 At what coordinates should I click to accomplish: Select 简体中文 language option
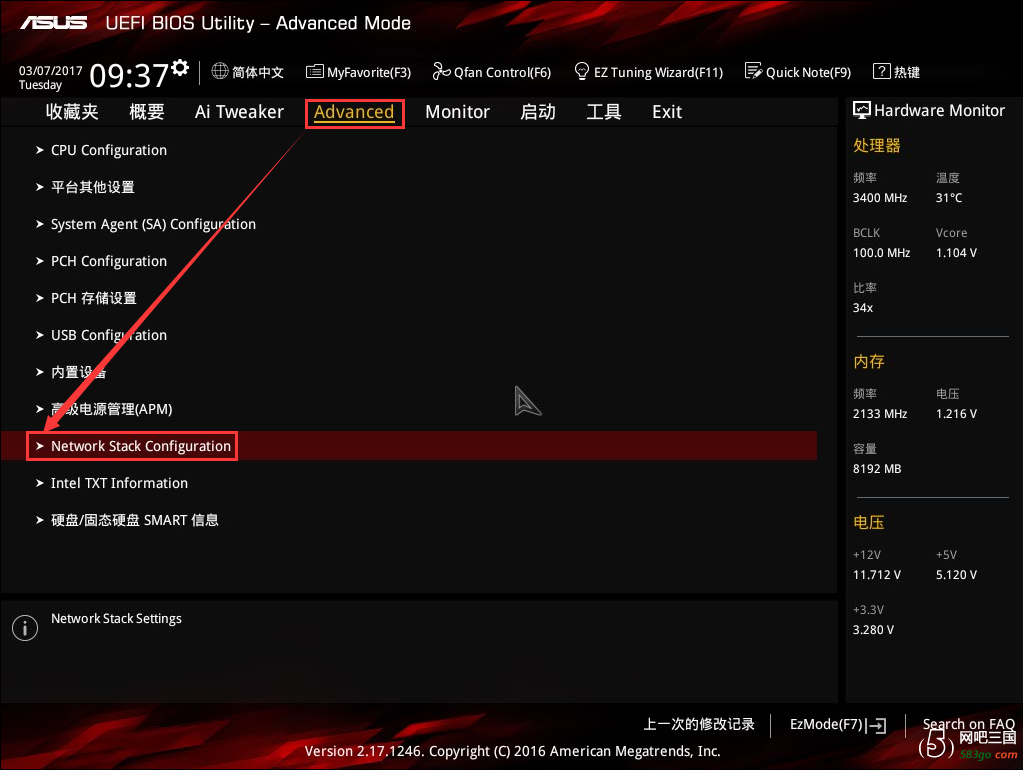pos(258,72)
